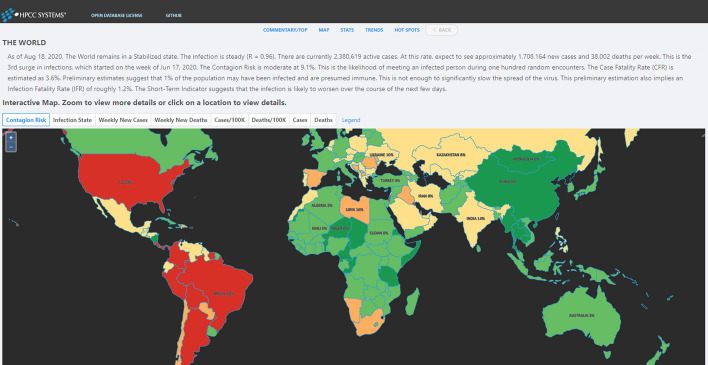Select the Deaths/100K map view
Screen dimensions: 708x365
coord(269,120)
